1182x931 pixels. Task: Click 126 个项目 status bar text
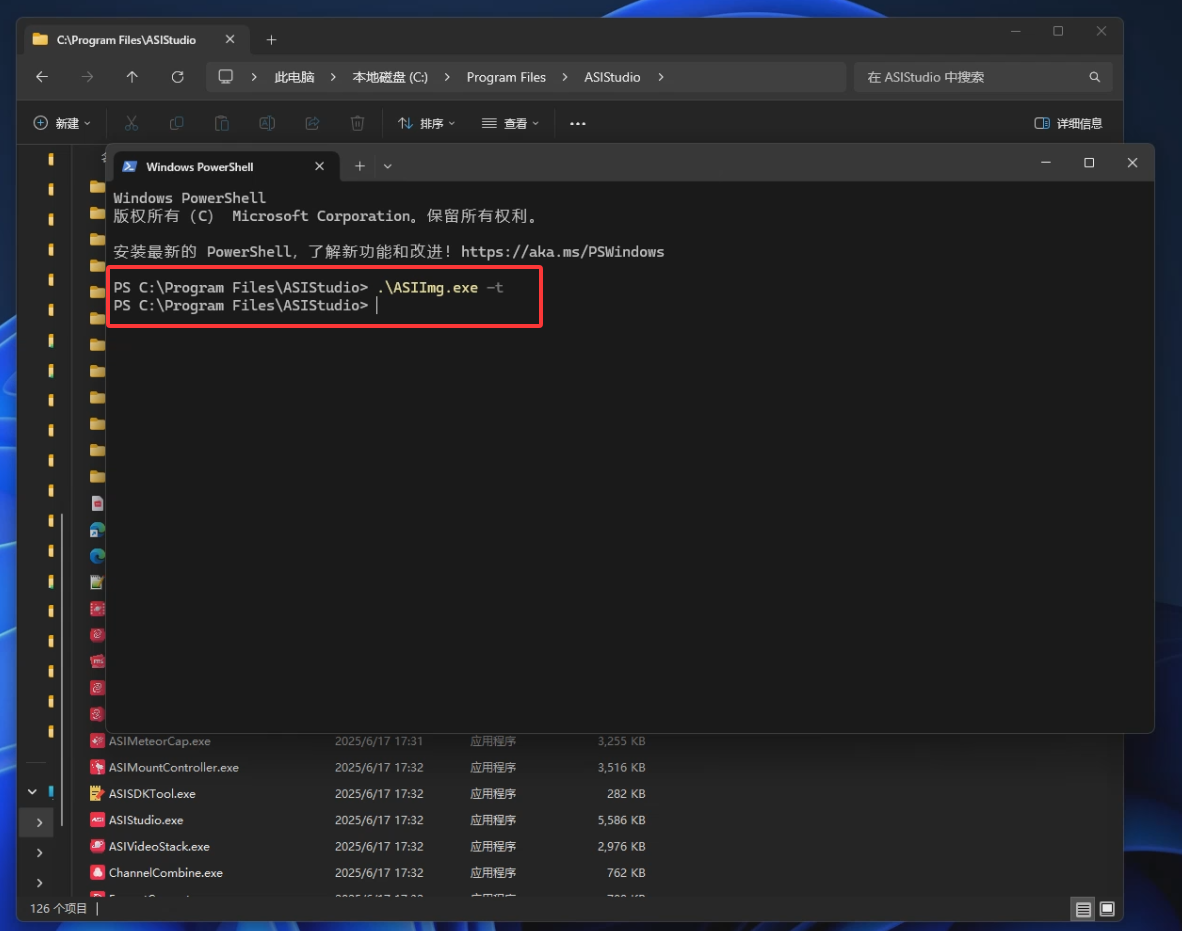click(59, 908)
